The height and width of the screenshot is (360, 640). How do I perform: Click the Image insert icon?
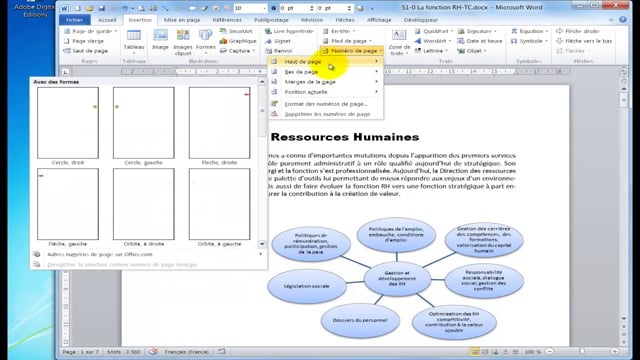point(160,40)
